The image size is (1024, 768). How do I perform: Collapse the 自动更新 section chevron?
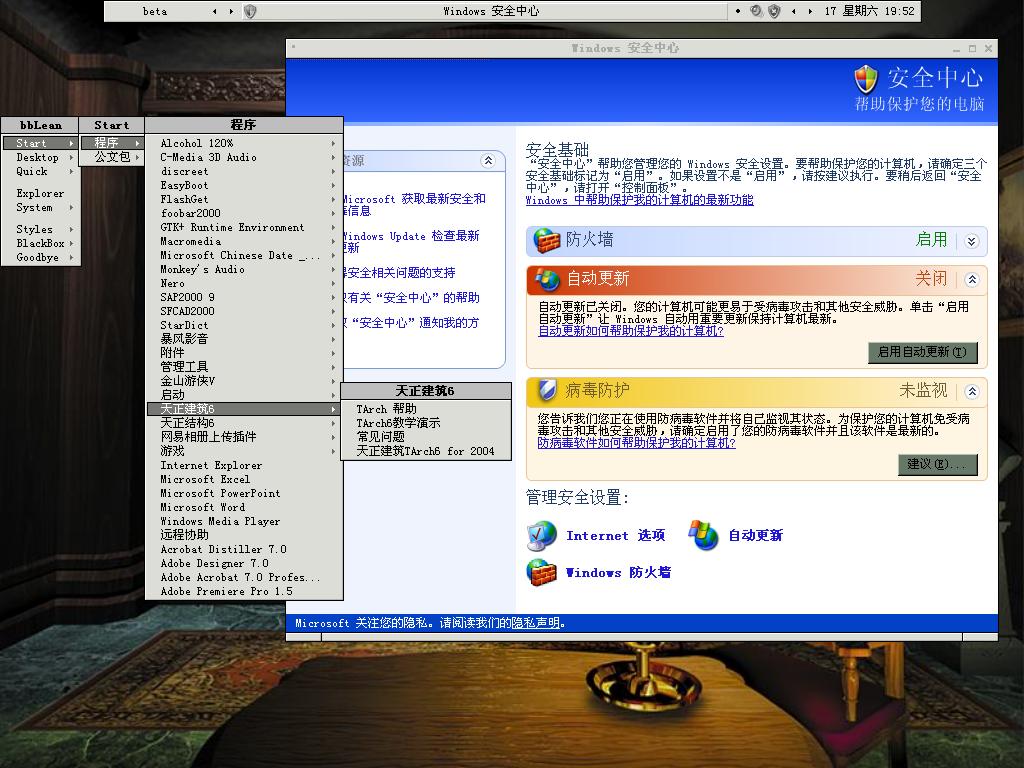(x=972, y=280)
